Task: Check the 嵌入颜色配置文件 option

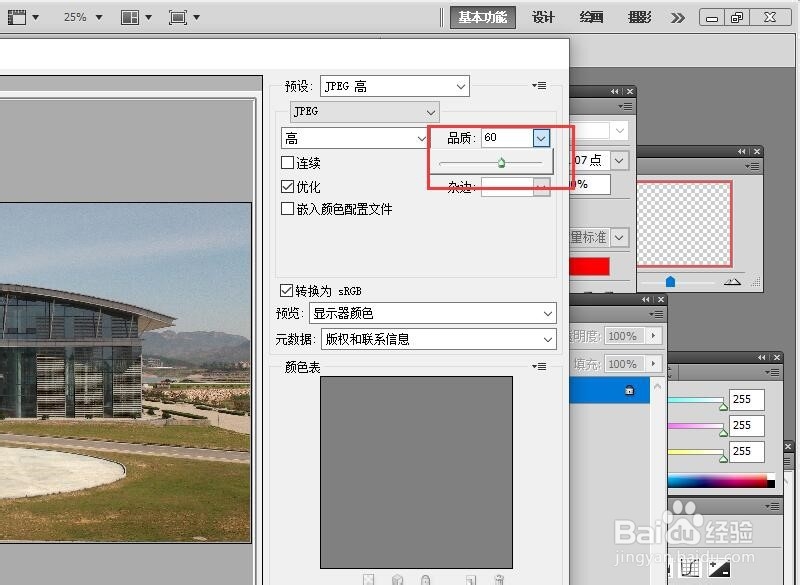Action: [x=288, y=208]
